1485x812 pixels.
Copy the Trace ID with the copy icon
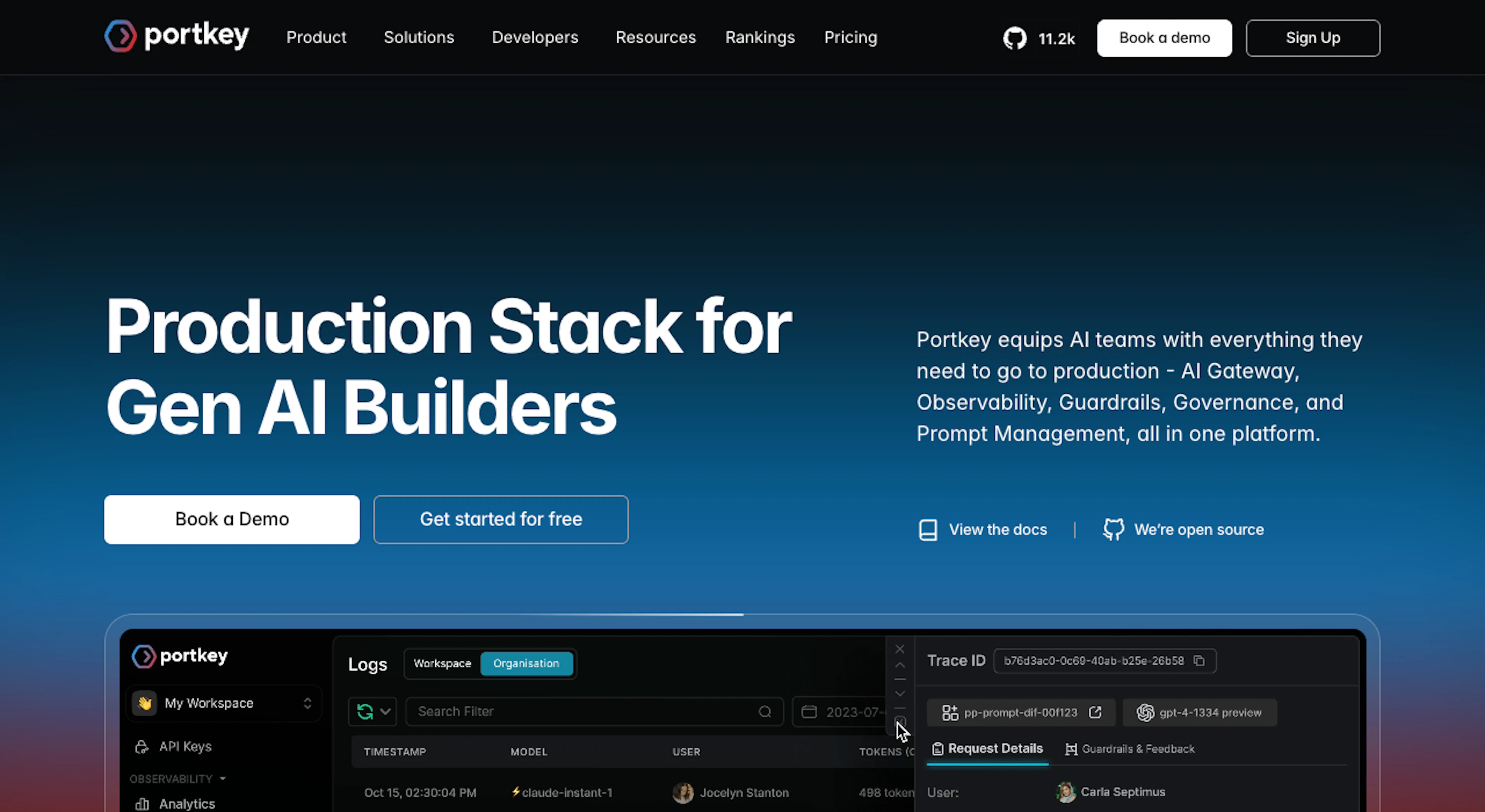1199,660
